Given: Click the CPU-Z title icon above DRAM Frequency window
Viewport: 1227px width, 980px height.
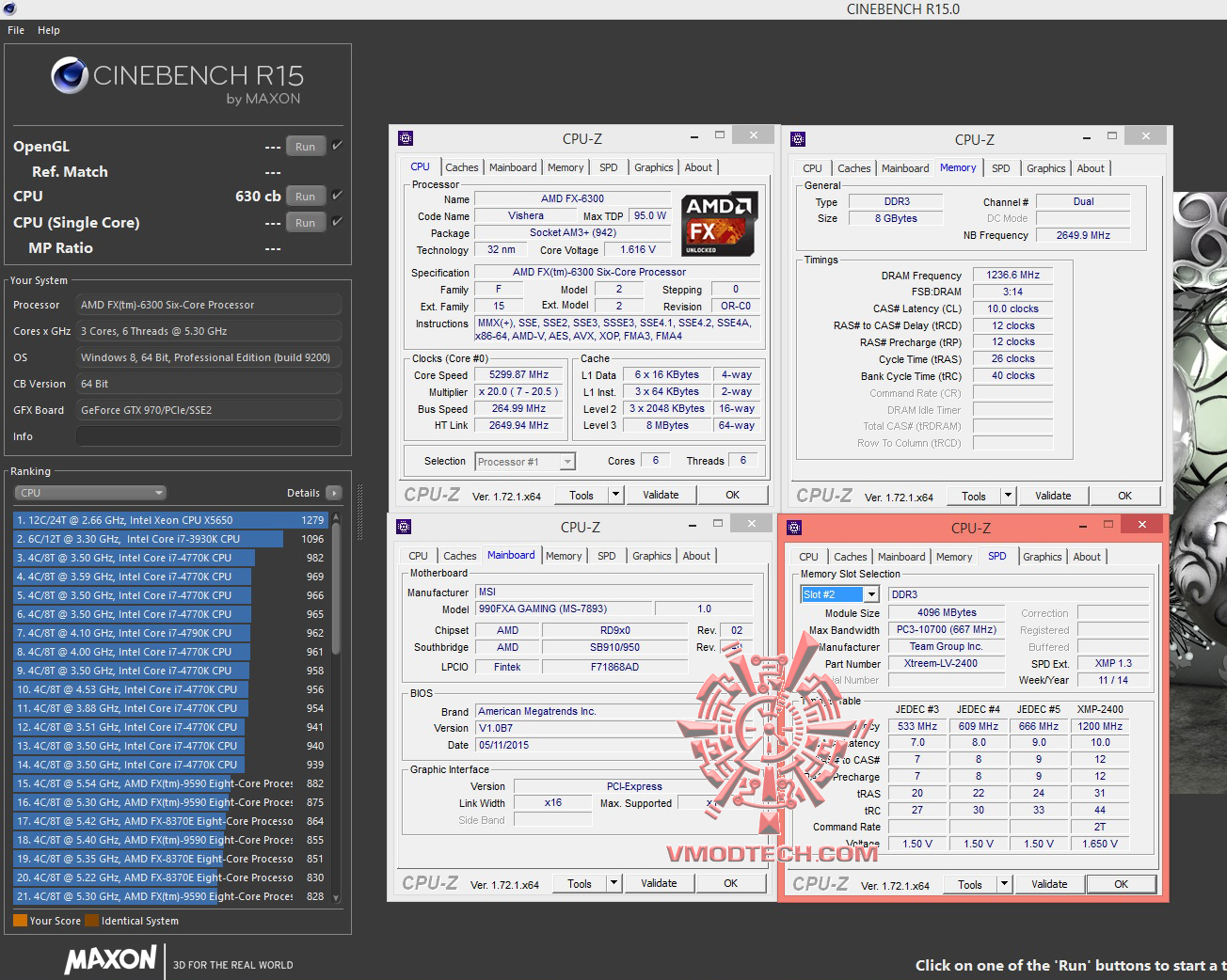Looking at the screenshot, I should [798, 139].
